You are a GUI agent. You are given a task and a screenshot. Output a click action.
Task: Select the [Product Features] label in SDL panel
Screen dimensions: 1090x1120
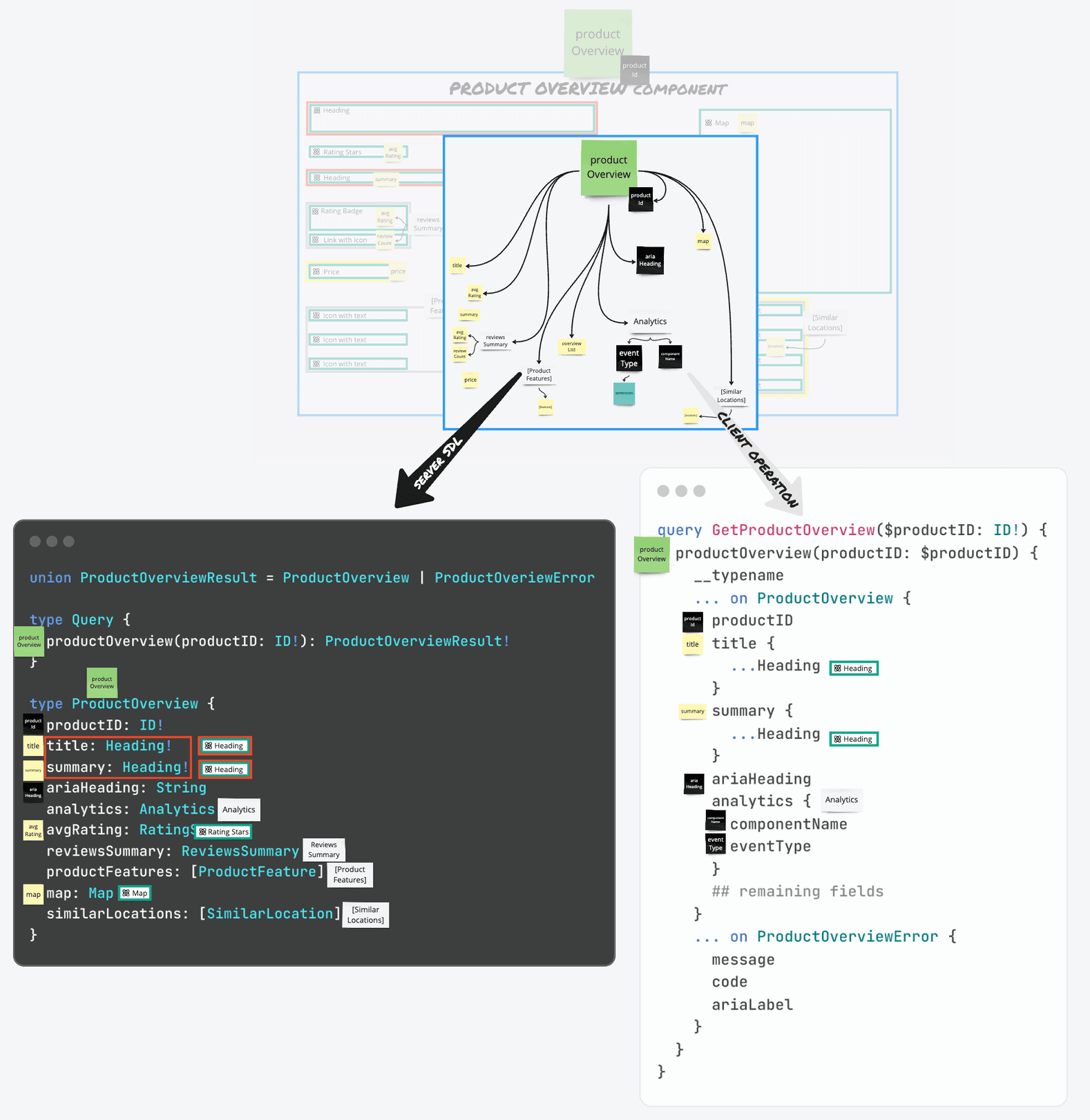(350, 875)
